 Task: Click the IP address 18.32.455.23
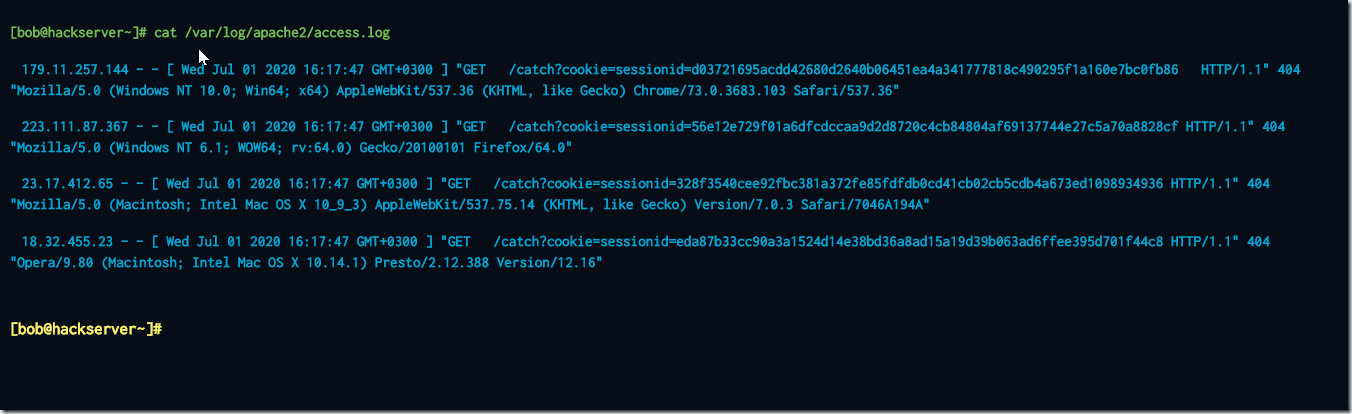(68, 242)
